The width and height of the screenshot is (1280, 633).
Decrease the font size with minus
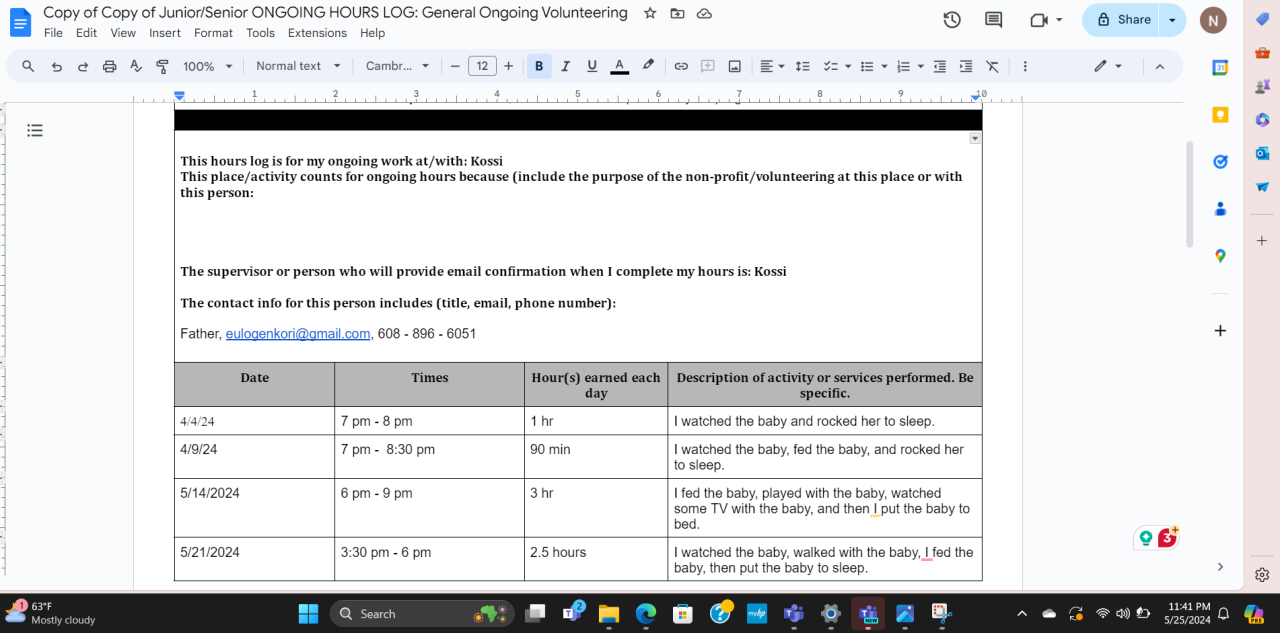tap(455, 66)
